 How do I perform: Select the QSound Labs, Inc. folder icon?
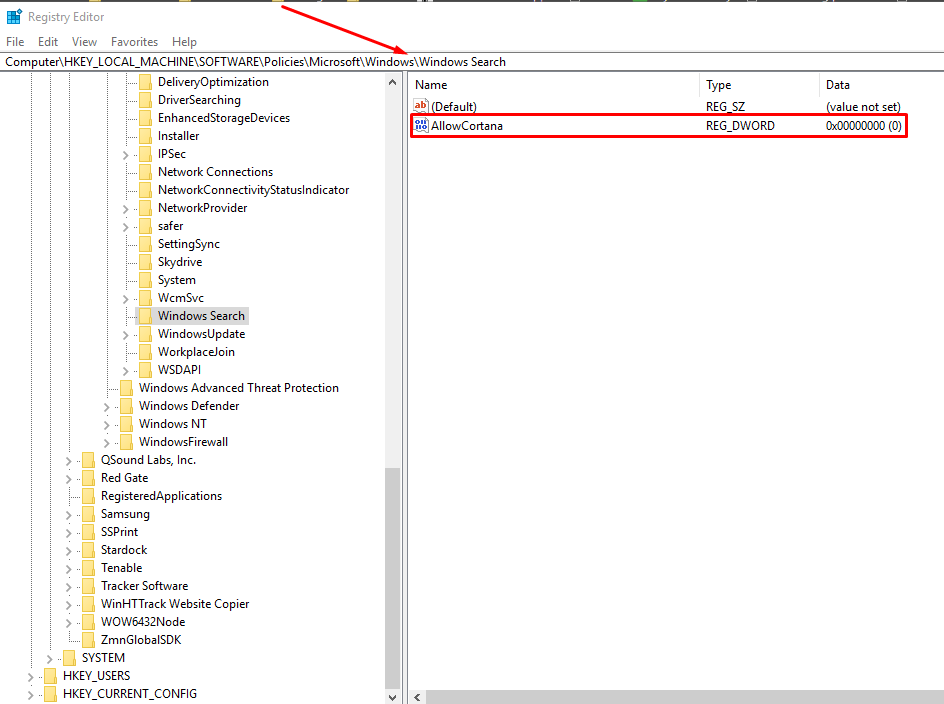88,460
